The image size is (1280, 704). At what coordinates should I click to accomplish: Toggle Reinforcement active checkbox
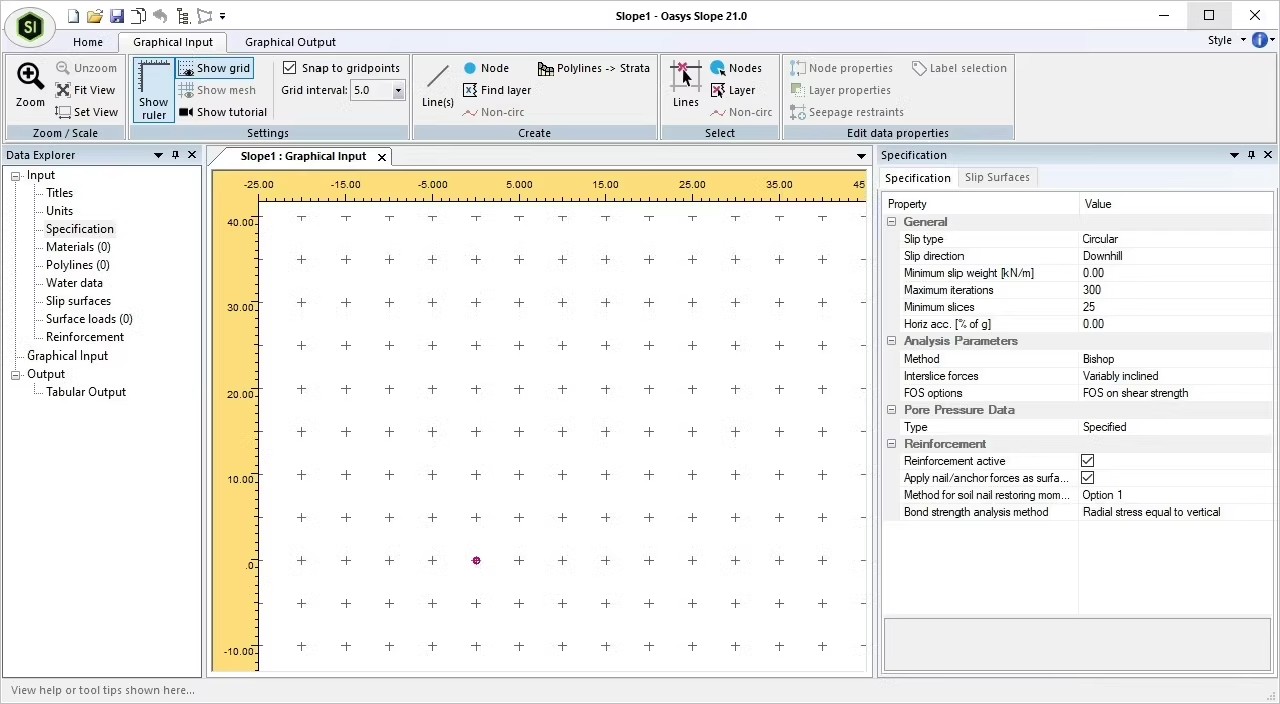tap(1087, 461)
